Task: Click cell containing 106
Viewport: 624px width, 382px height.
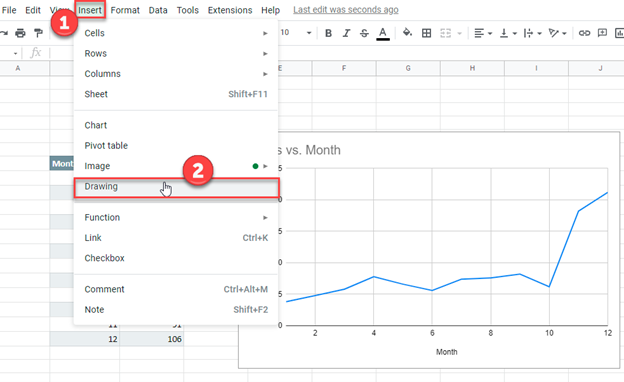Action: [152, 339]
